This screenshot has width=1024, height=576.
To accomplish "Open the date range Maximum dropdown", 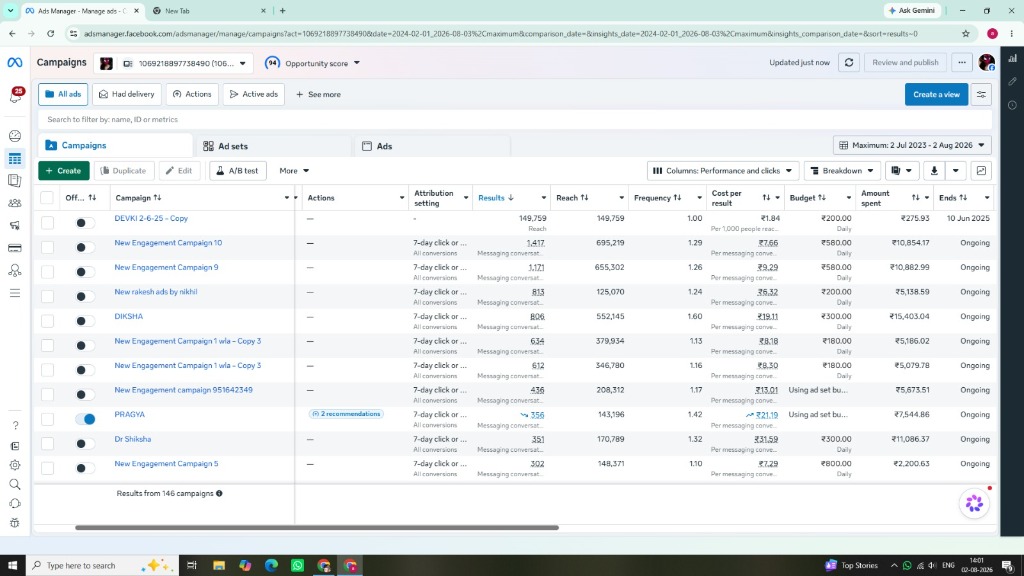I will [x=912, y=145].
